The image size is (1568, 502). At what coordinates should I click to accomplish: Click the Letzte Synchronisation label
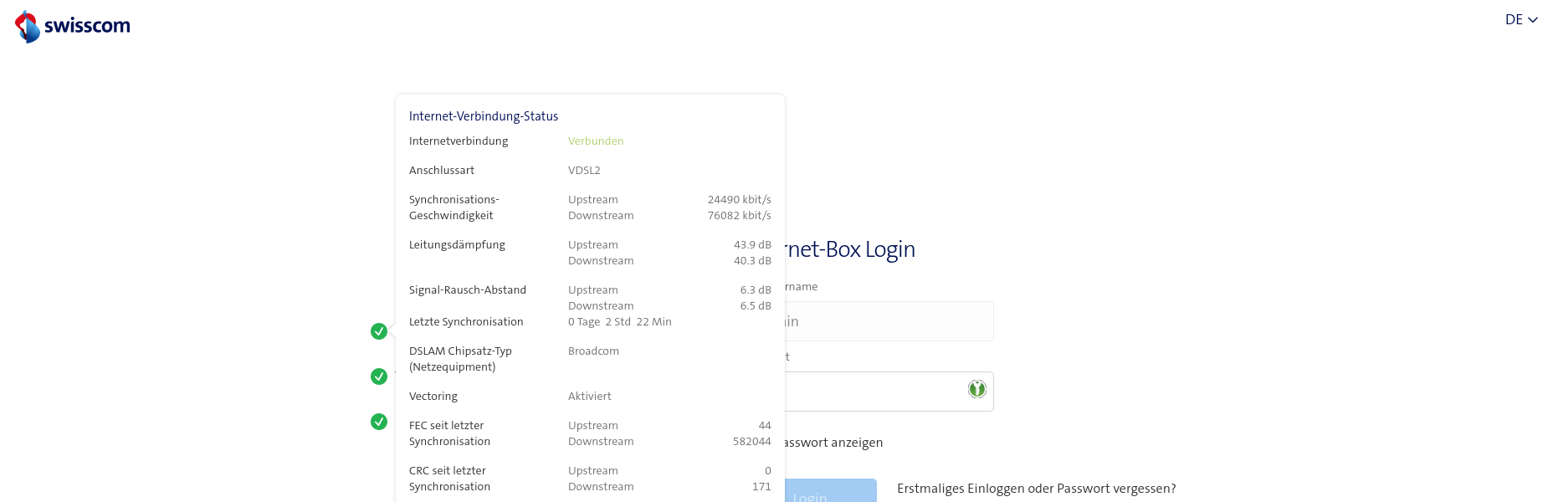tap(466, 321)
